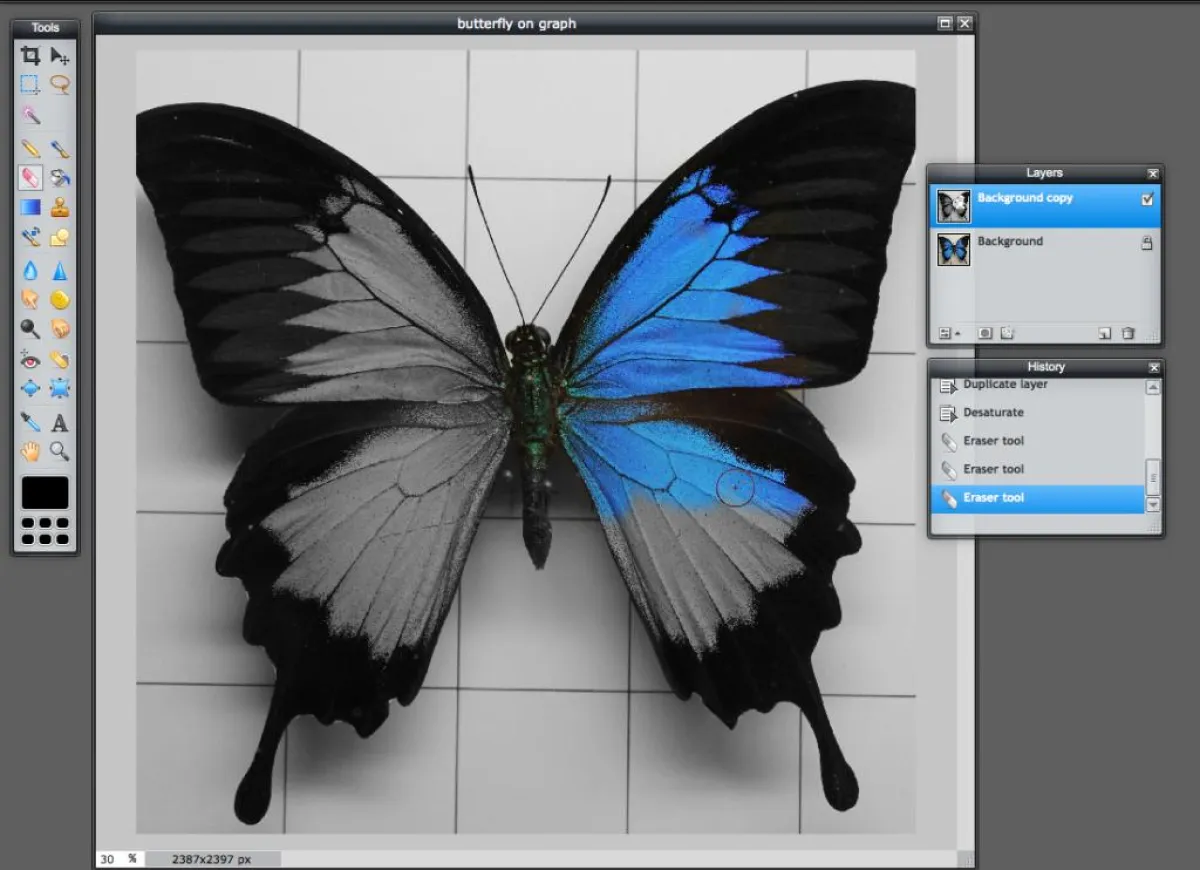Choose the Type text tool
The image size is (1200, 870).
point(60,422)
